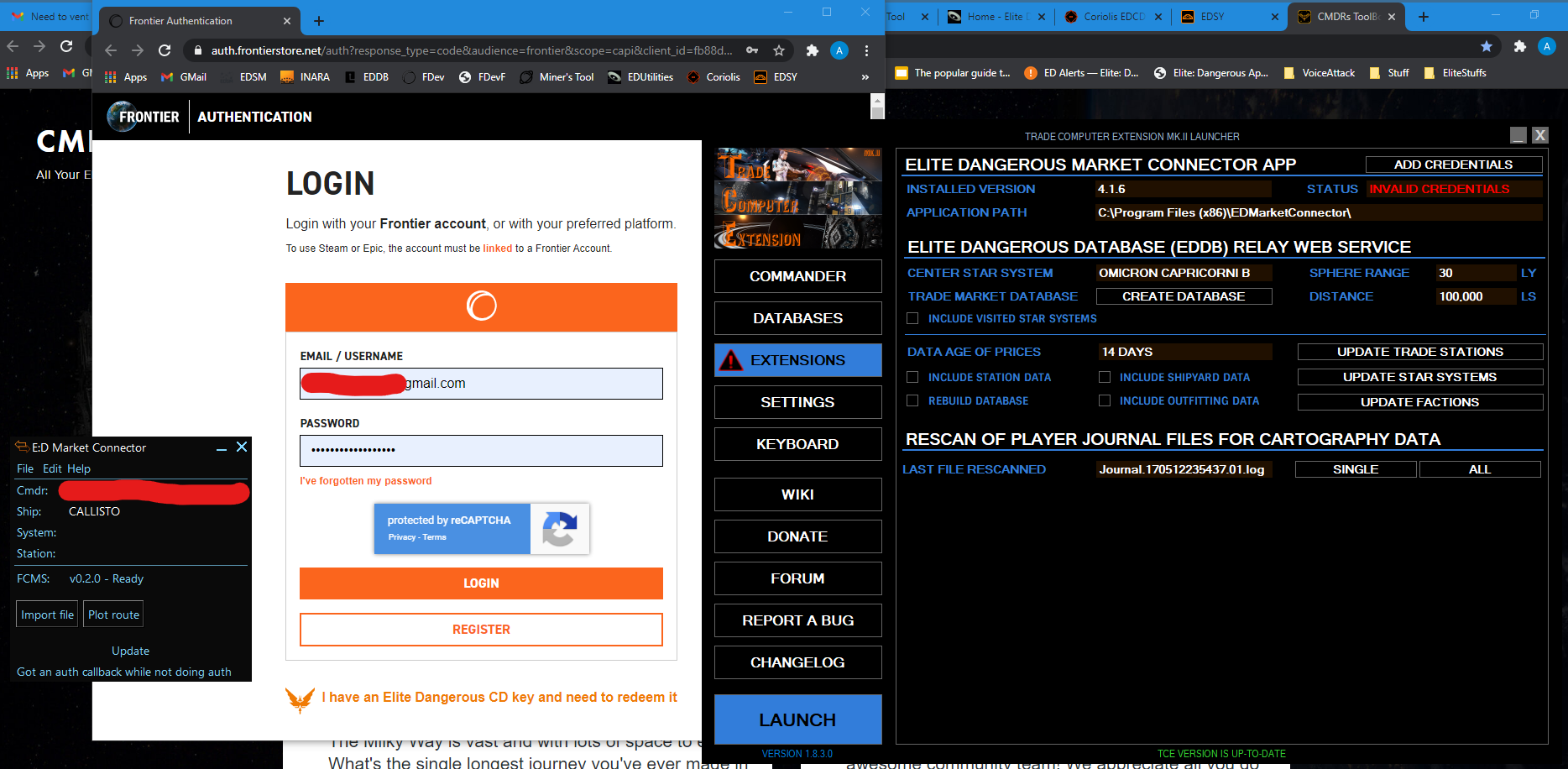Screen dimensions: 1568x769
Task: Click CREATE DATABASE button
Action: click(1184, 296)
